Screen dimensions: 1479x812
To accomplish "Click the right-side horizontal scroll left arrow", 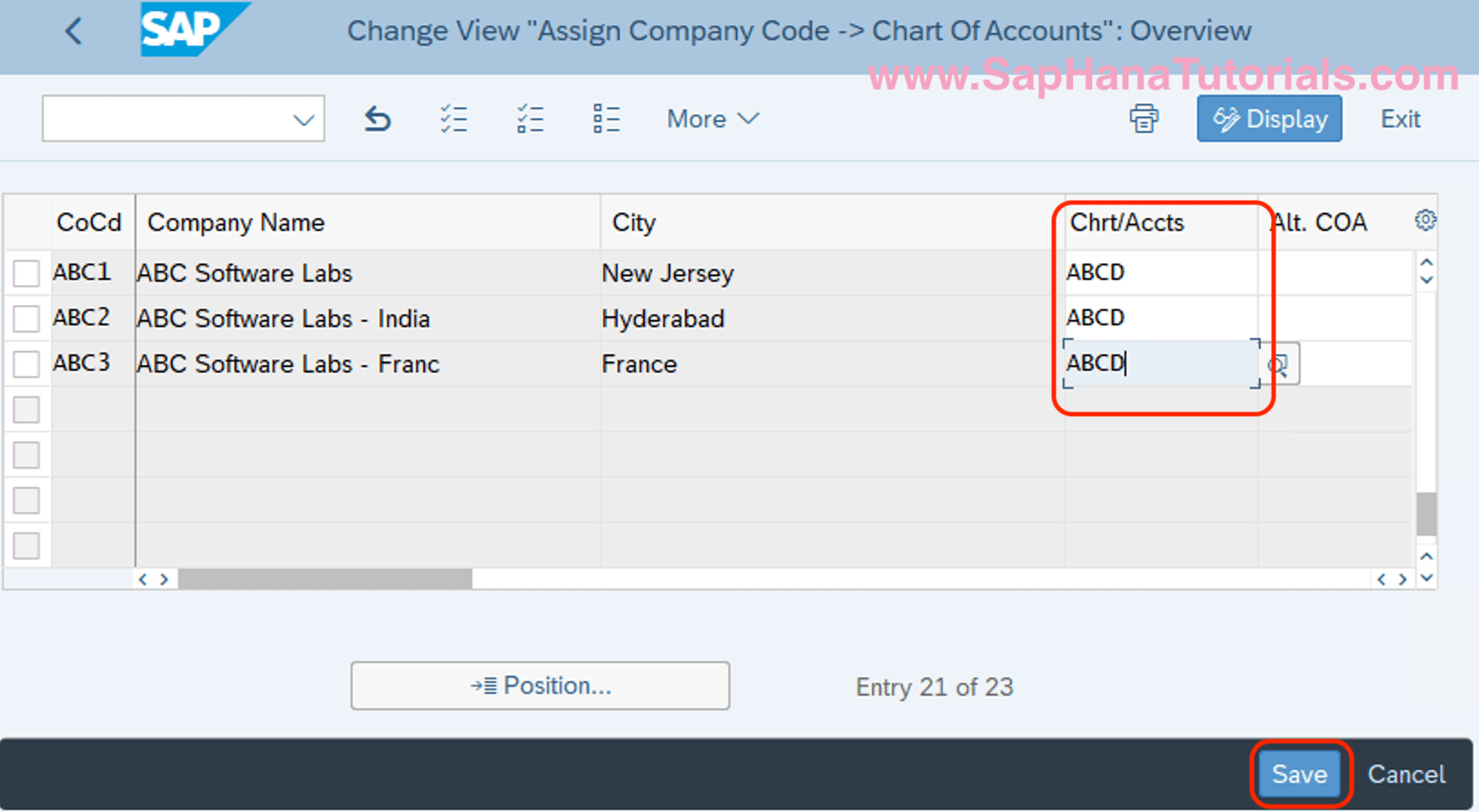I will coord(1381,579).
